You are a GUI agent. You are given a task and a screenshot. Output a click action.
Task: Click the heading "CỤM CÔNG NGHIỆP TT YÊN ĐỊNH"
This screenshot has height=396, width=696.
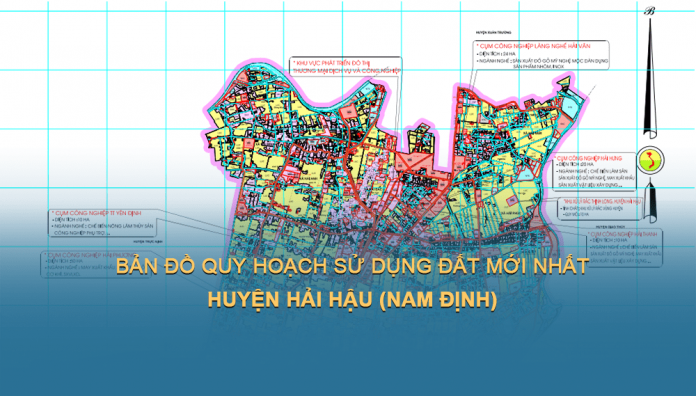(x=97, y=214)
